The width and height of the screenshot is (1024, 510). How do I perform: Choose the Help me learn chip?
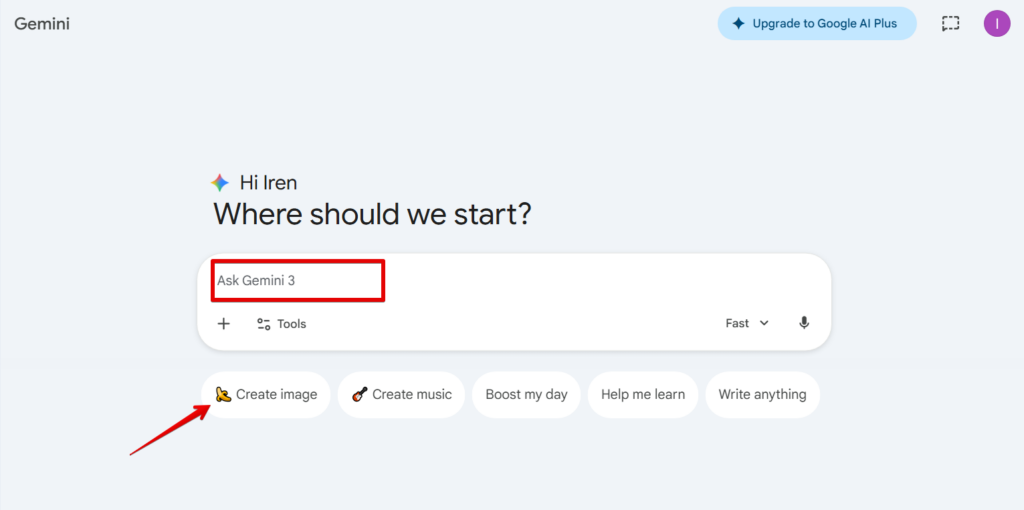[643, 394]
